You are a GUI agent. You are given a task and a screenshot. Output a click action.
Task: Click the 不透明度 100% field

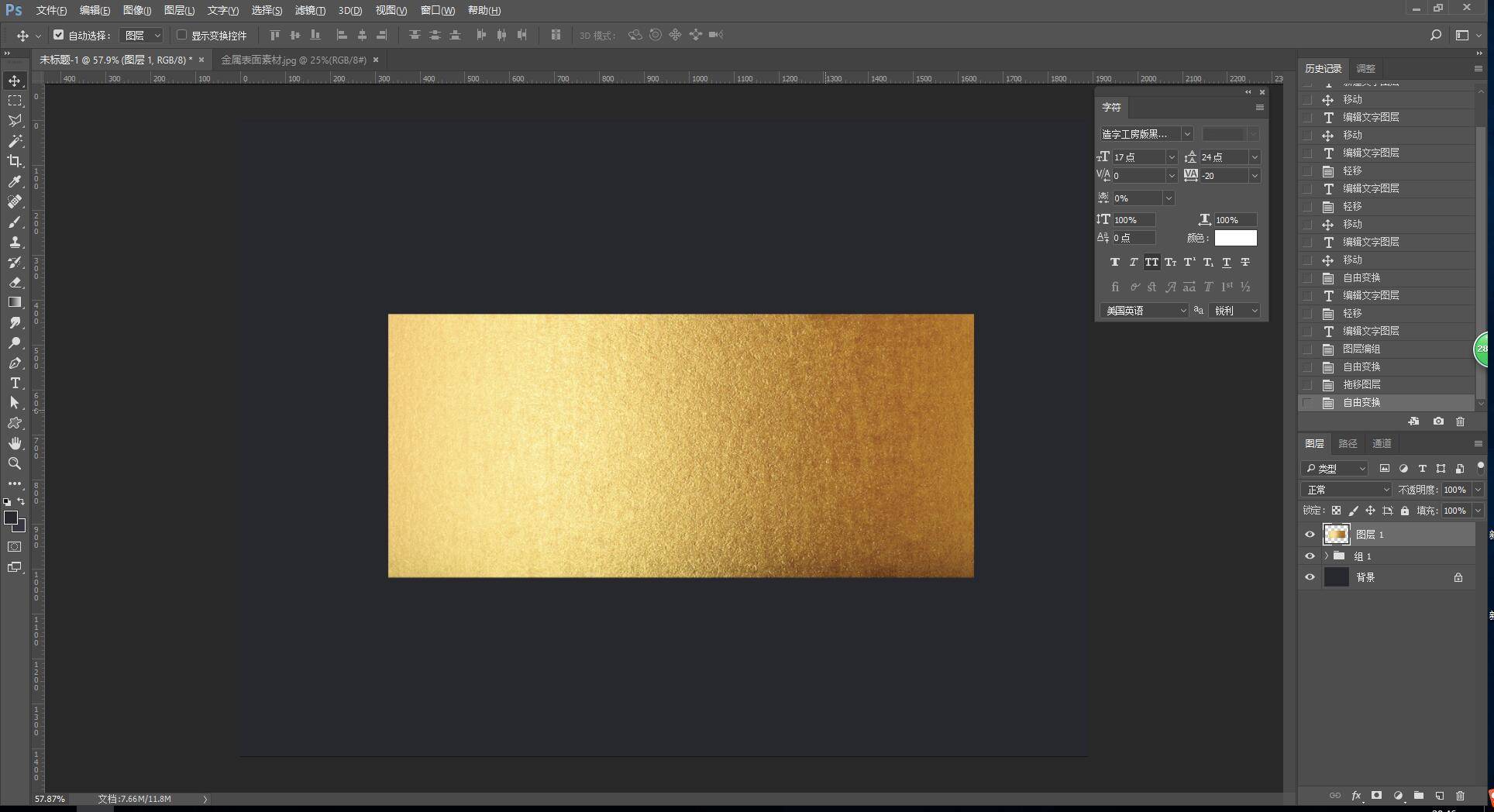[x=1455, y=490]
